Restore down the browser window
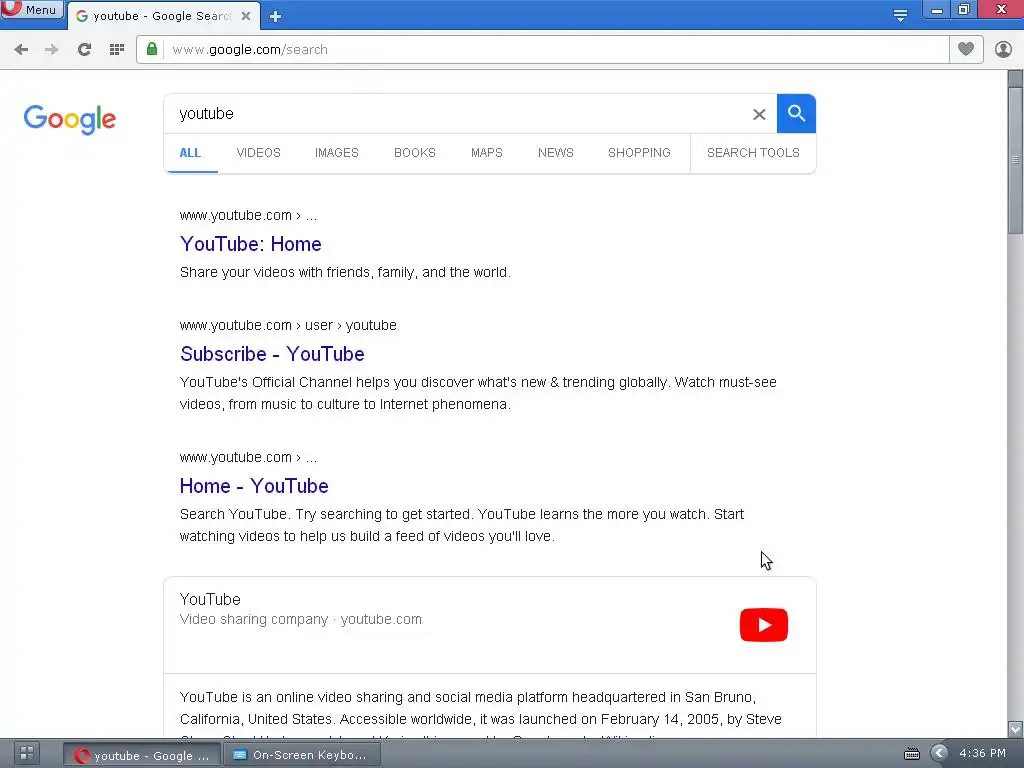The image size is (1024, 768). (964, 10)
